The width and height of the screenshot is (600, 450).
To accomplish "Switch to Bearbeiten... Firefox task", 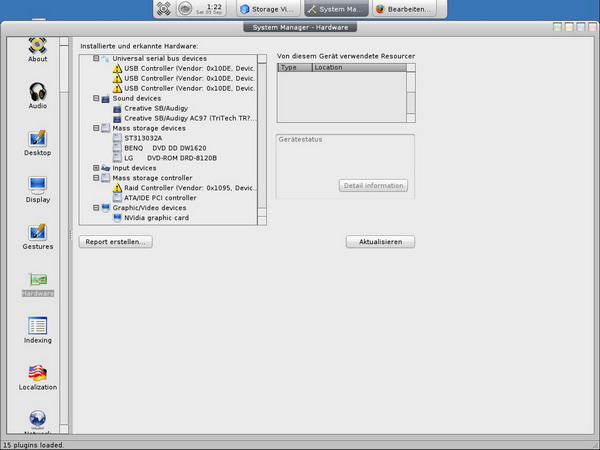I will (404, 9).
